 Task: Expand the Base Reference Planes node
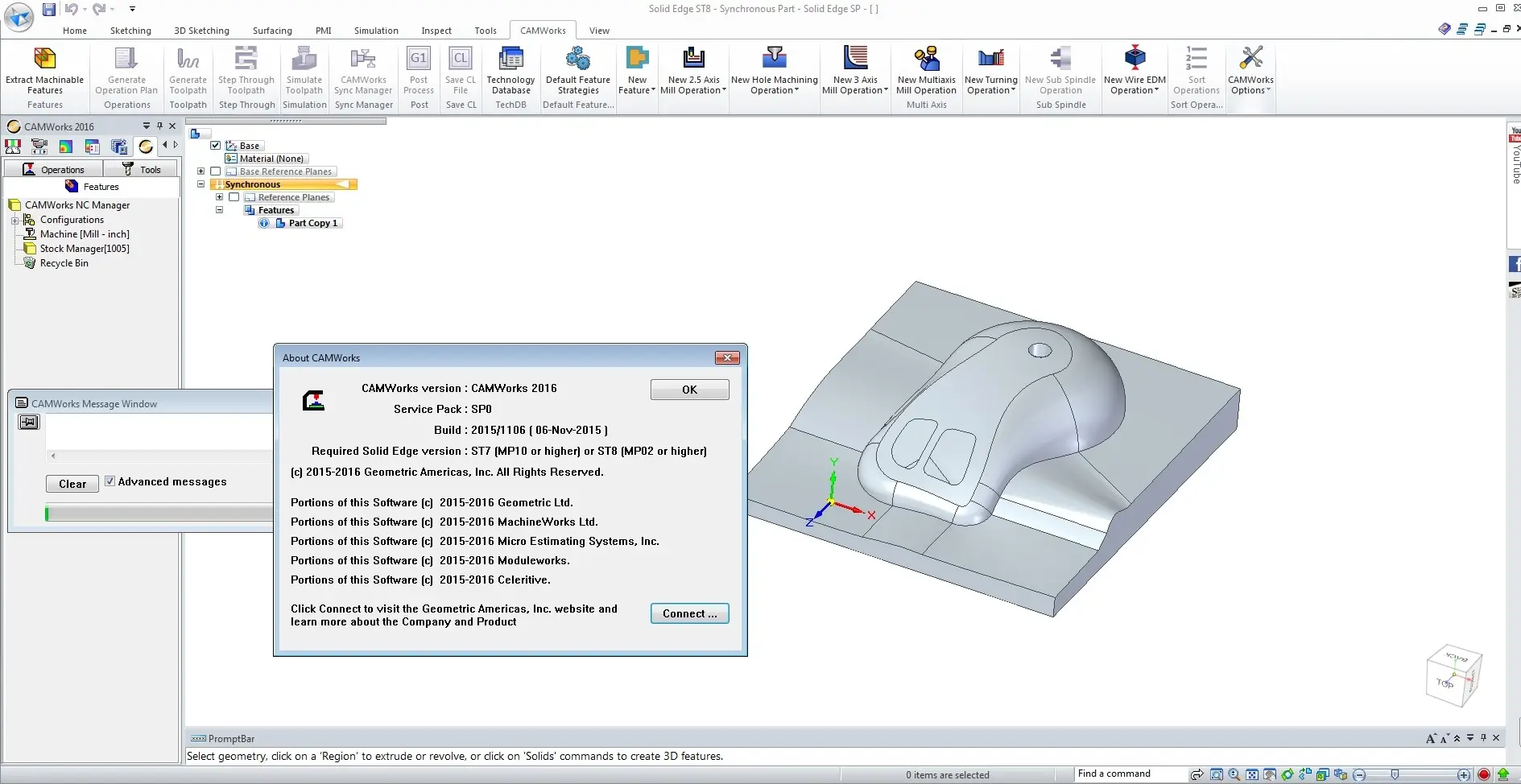[201, 171]
